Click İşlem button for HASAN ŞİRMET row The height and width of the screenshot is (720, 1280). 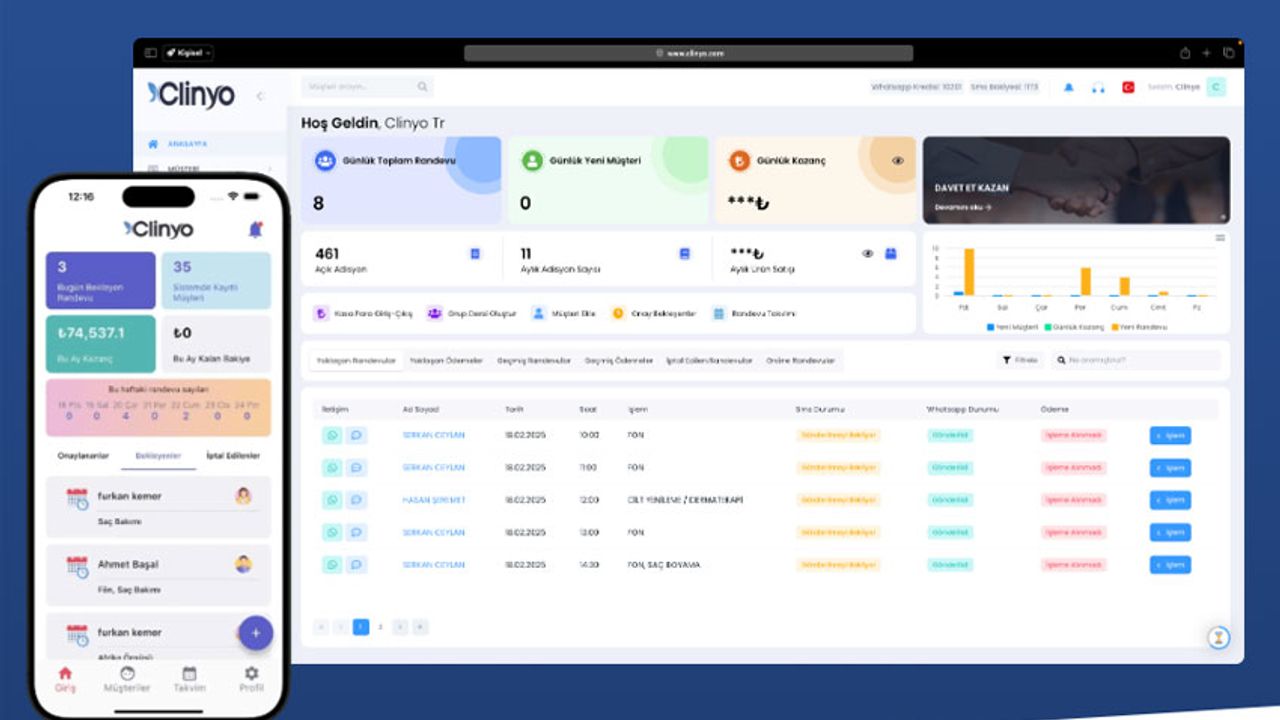click(1170, 500)
